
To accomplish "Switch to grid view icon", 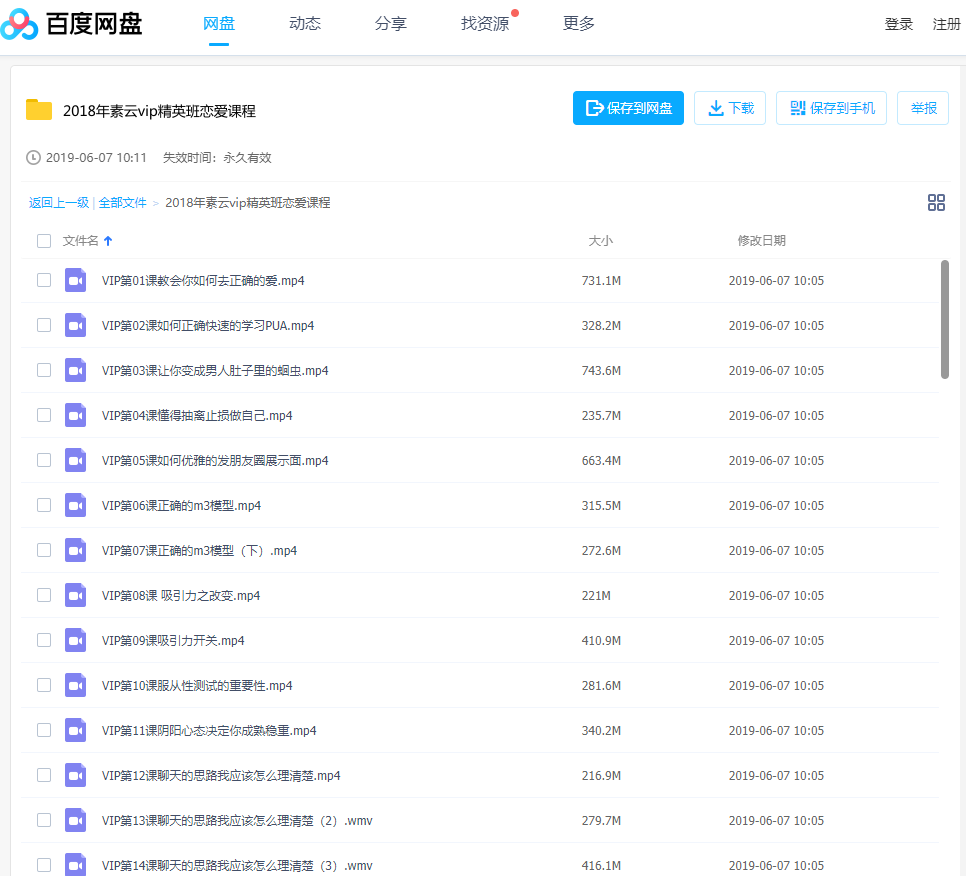I will pyautogui.click(x=936, y=203).
